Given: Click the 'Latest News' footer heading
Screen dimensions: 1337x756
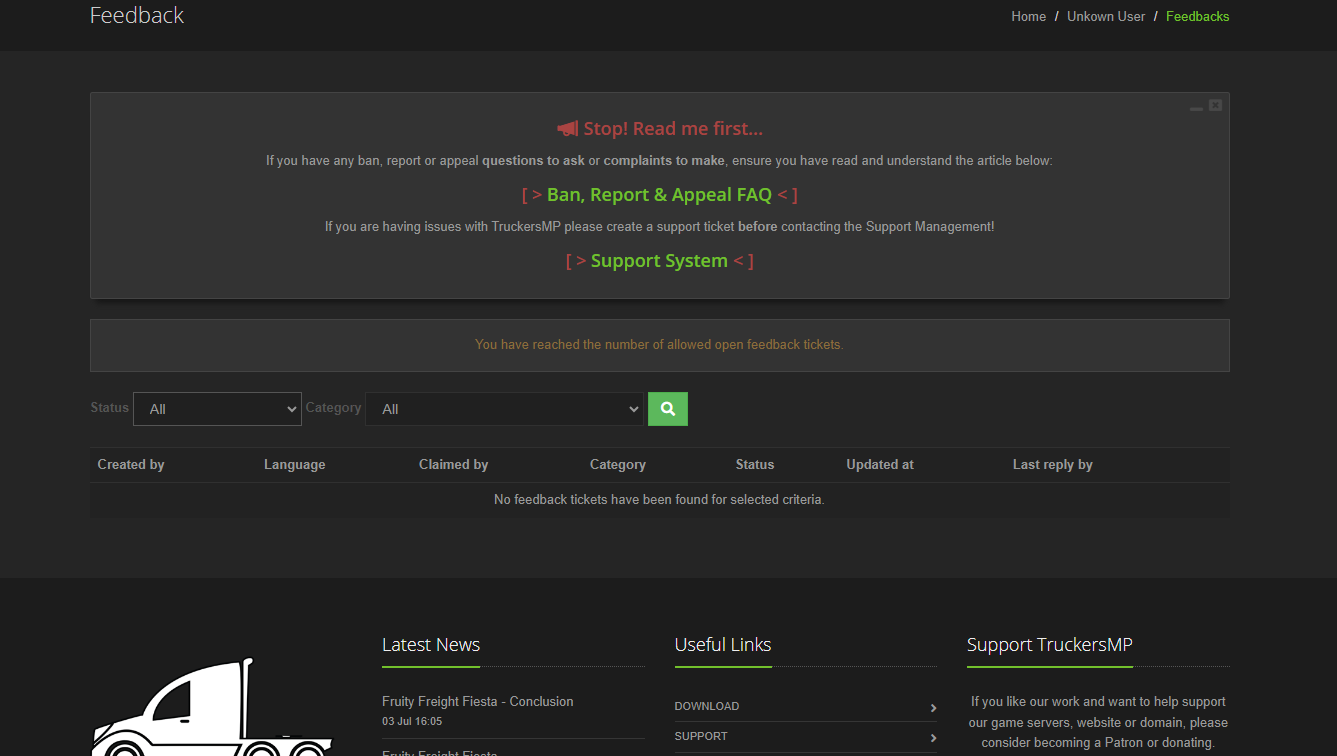Looking at the screenshot, I should tap(431, 645).
